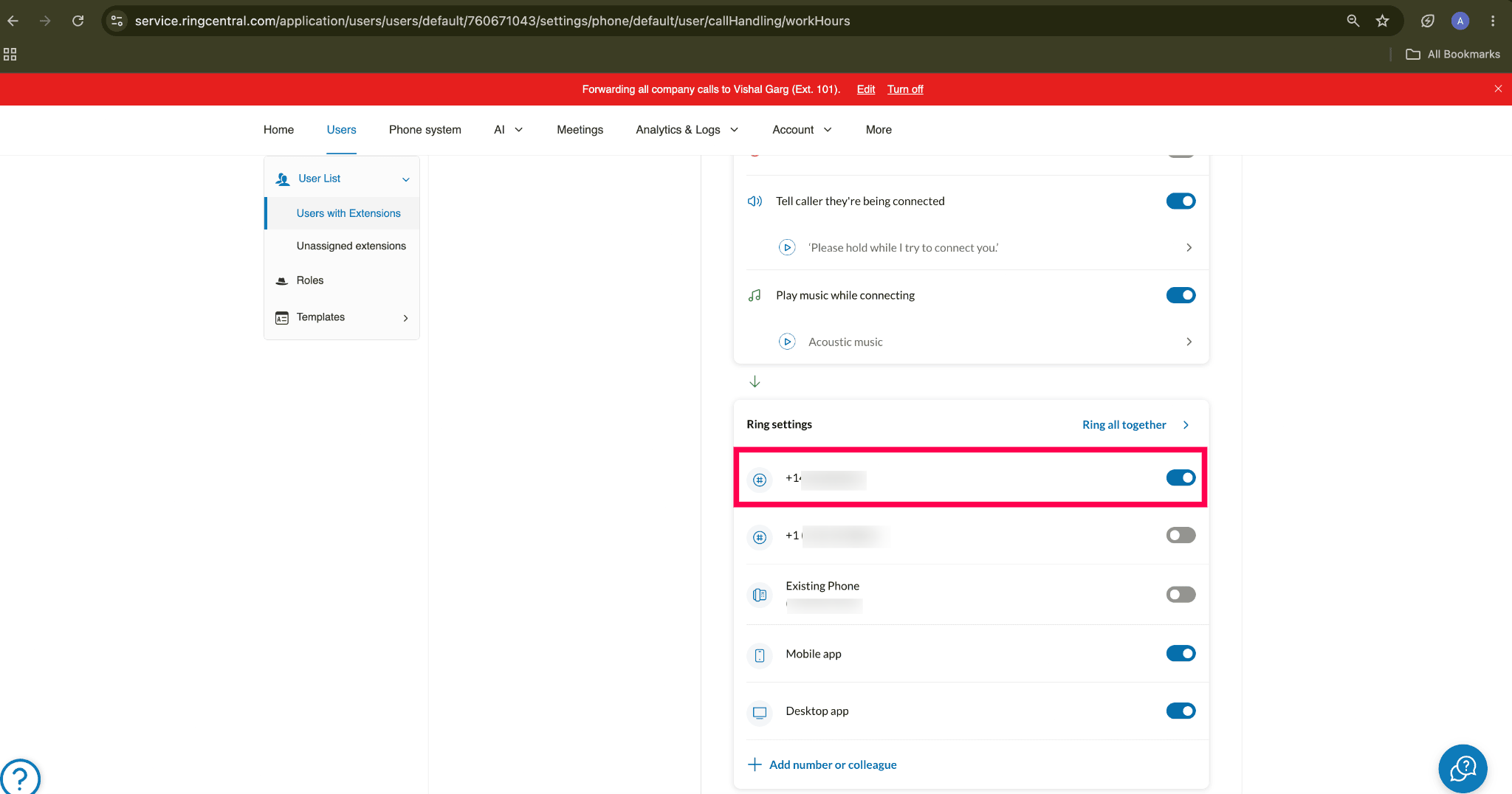The image size is (1512, 794).
Task: Disable the Mobile app toggle
Action: [x=1181, y=654]
